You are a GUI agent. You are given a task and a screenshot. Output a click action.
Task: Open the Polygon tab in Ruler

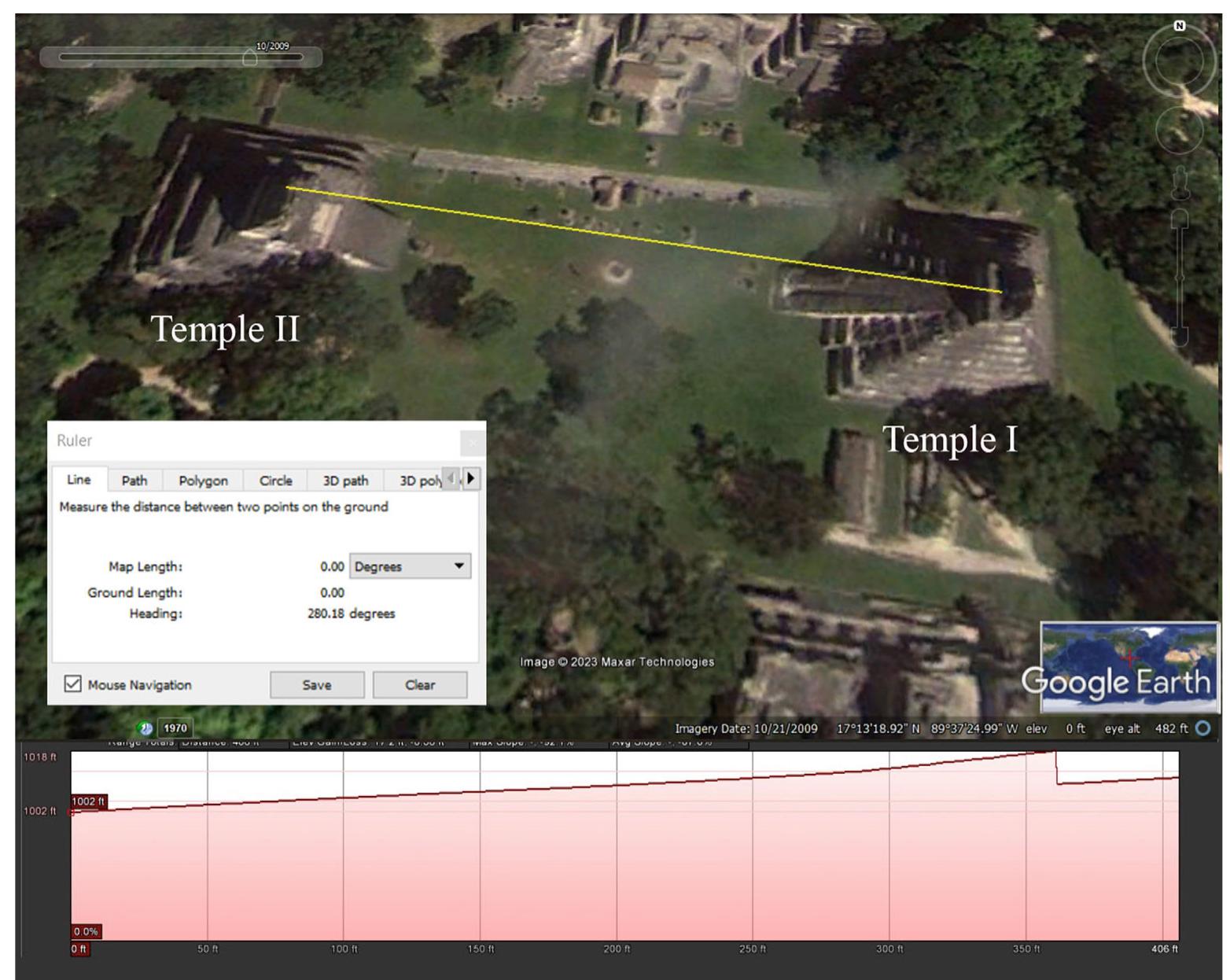click(203, 481)
